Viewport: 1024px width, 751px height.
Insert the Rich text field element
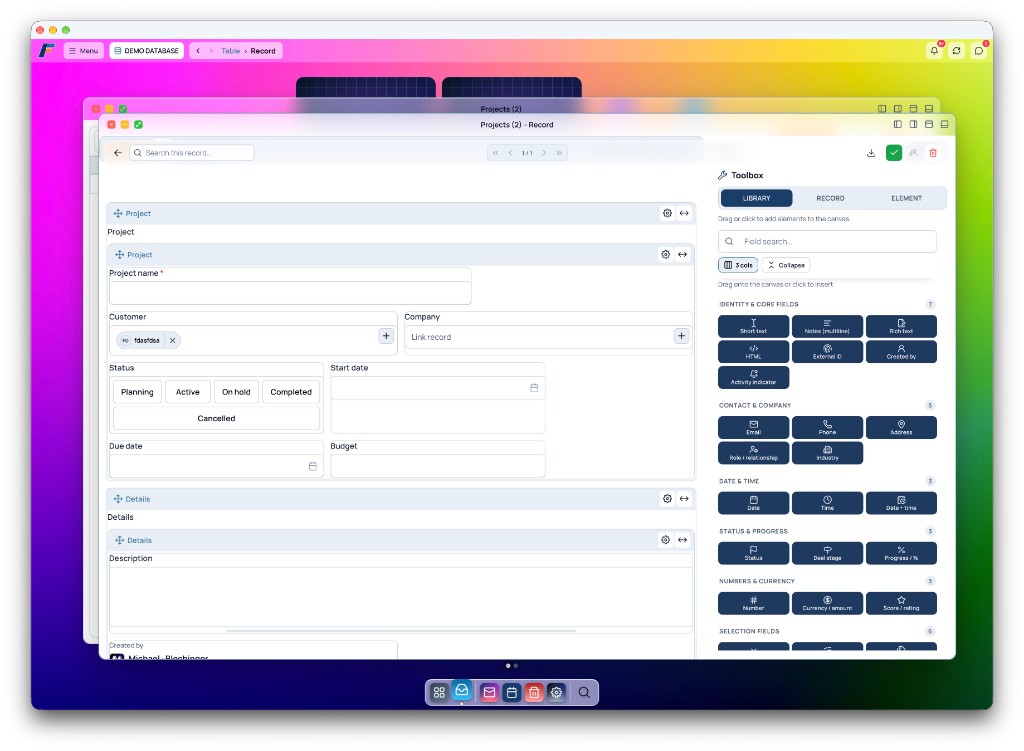(x=901, y=326)
